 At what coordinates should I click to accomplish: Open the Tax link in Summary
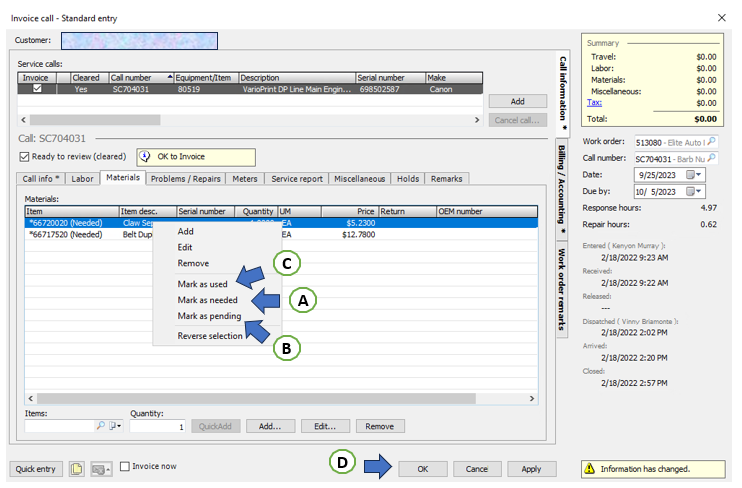pos(594,102)
